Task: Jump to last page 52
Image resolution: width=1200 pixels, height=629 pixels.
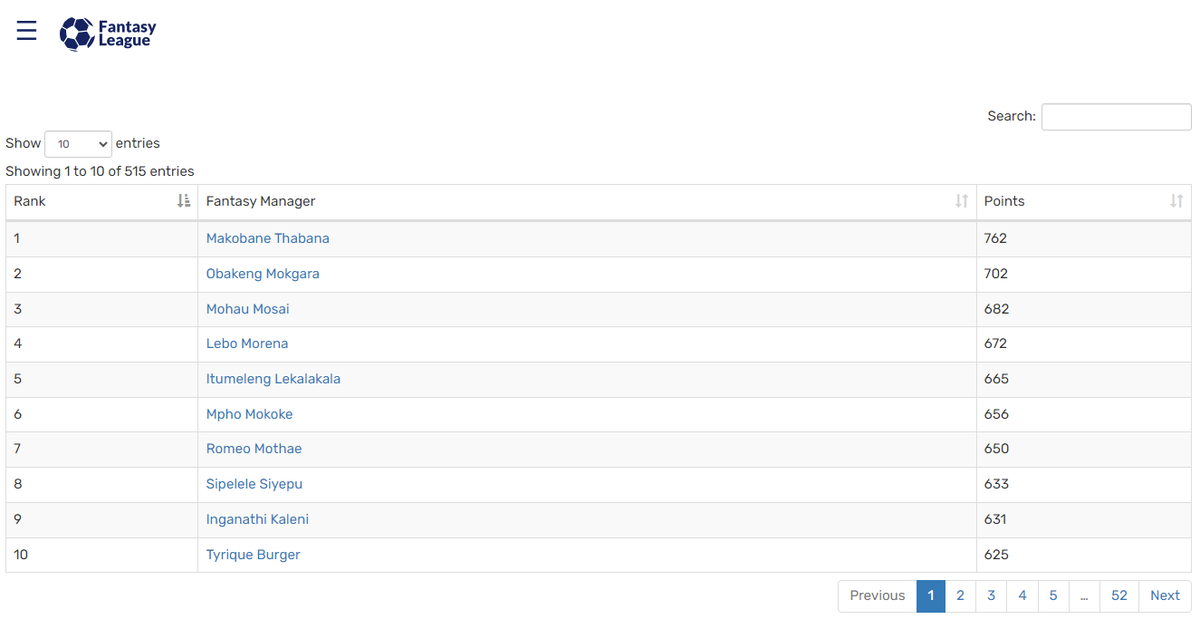Action: [x=1119, y=595]
